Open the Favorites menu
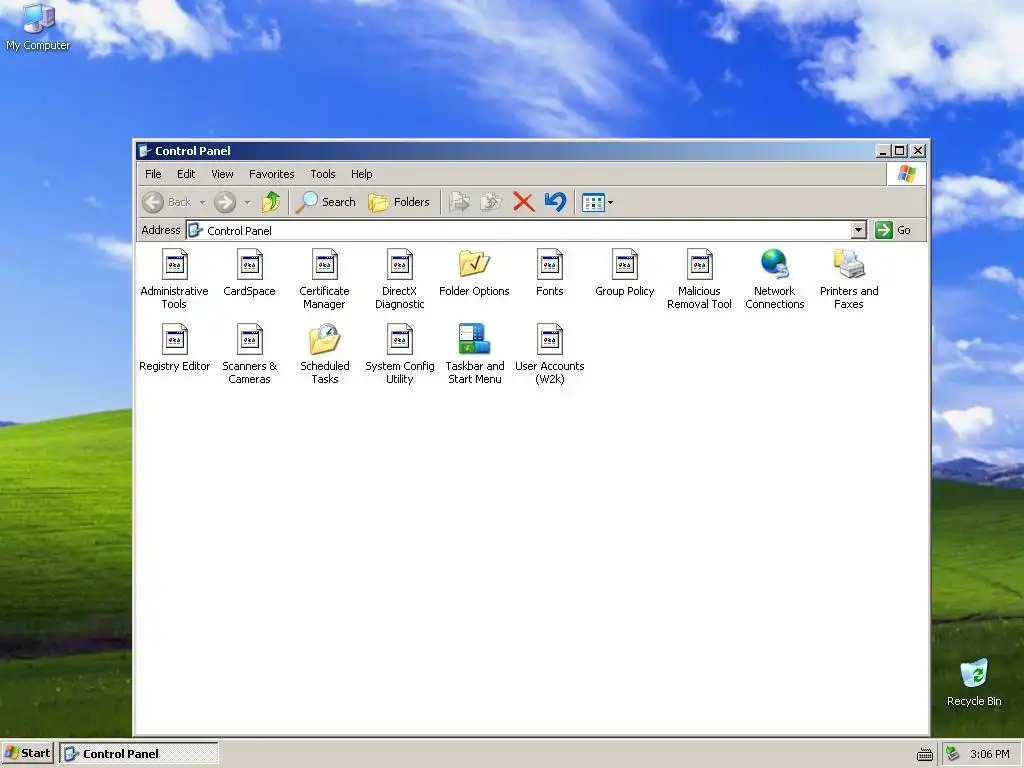 point(272,174)
